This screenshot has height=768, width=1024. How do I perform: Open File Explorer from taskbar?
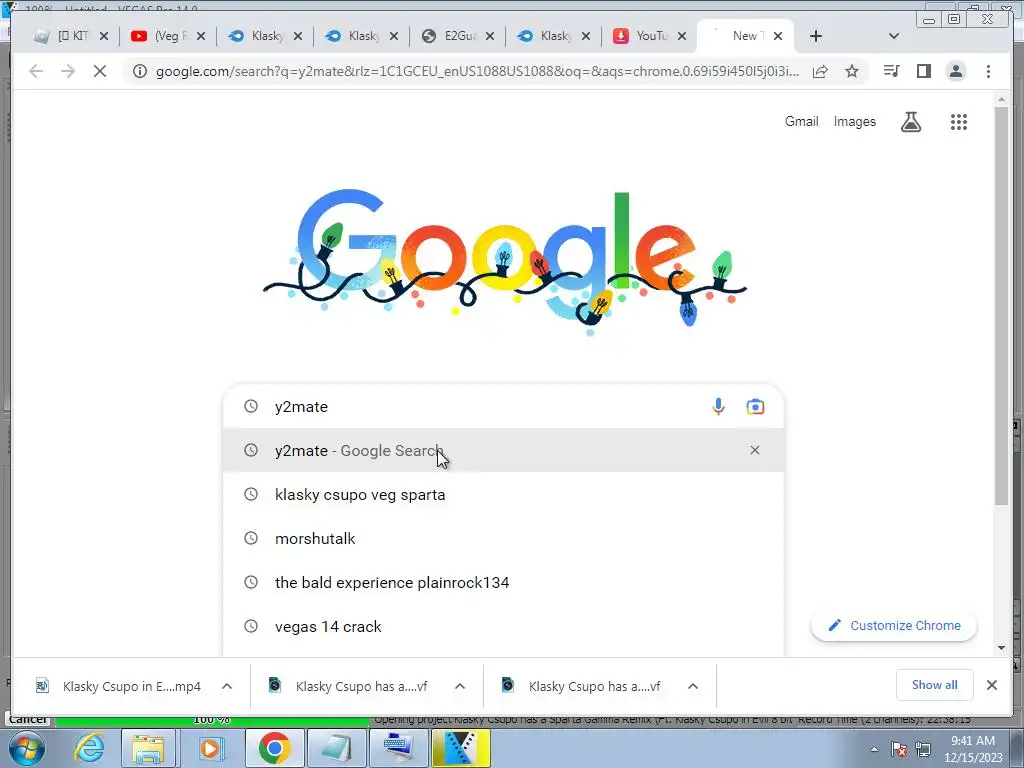[148, 748]
